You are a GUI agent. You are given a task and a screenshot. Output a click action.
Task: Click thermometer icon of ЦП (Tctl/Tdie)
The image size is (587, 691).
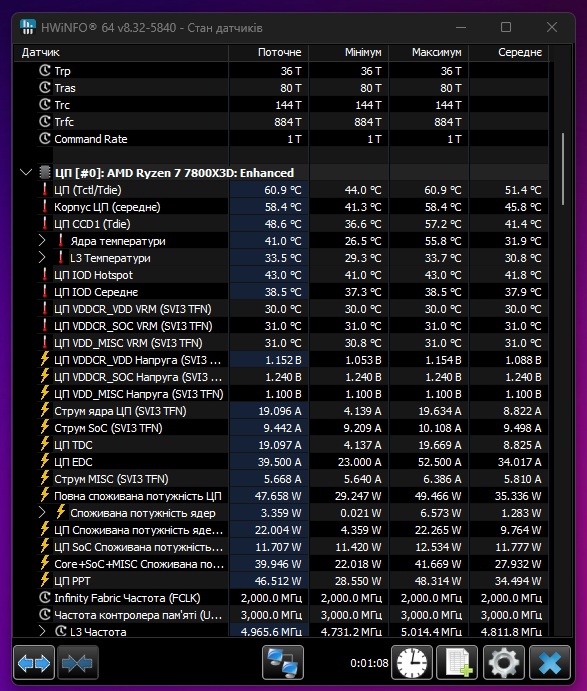(45, 189)
